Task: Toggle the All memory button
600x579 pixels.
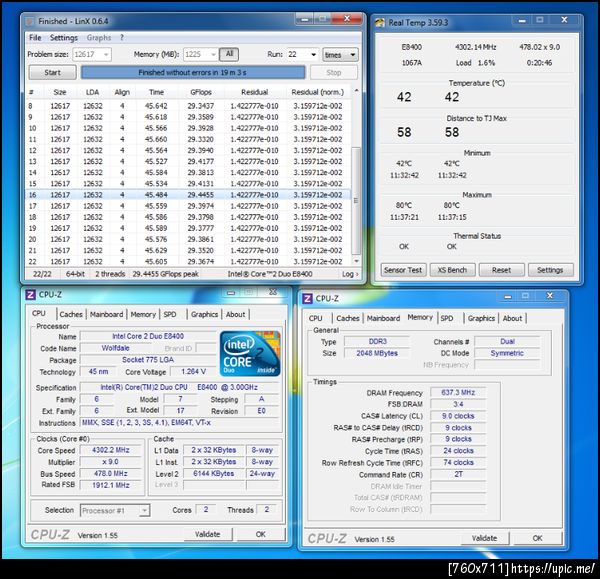Action: (229, 54)
